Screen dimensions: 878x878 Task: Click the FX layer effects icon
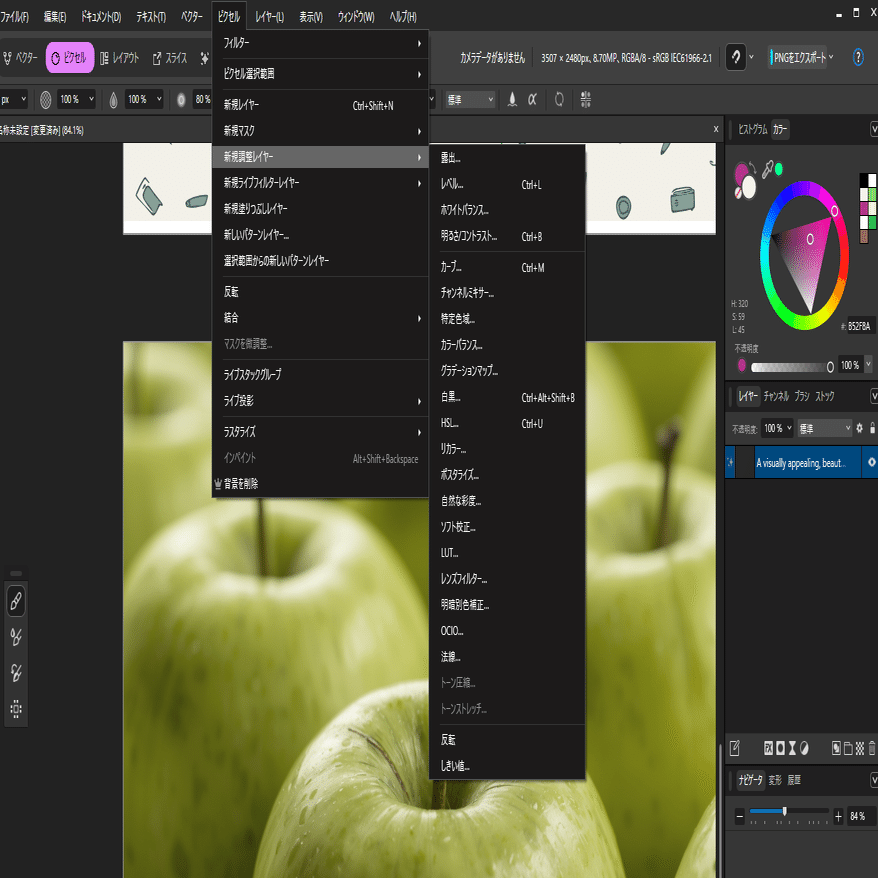coord(768,748)
